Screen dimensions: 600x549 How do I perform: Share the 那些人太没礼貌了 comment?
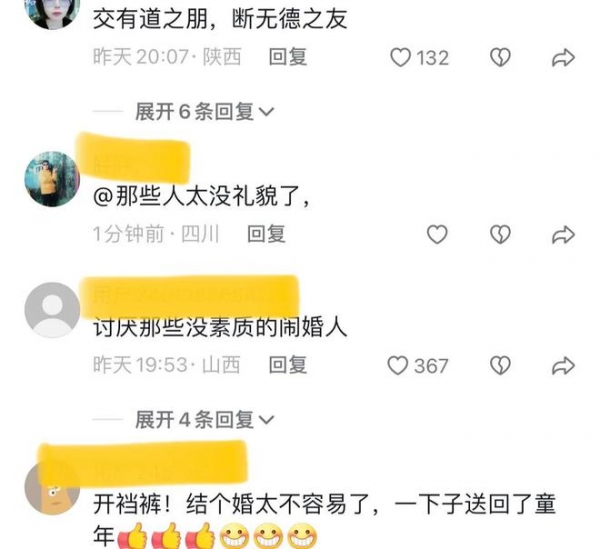tap(563, 235)
